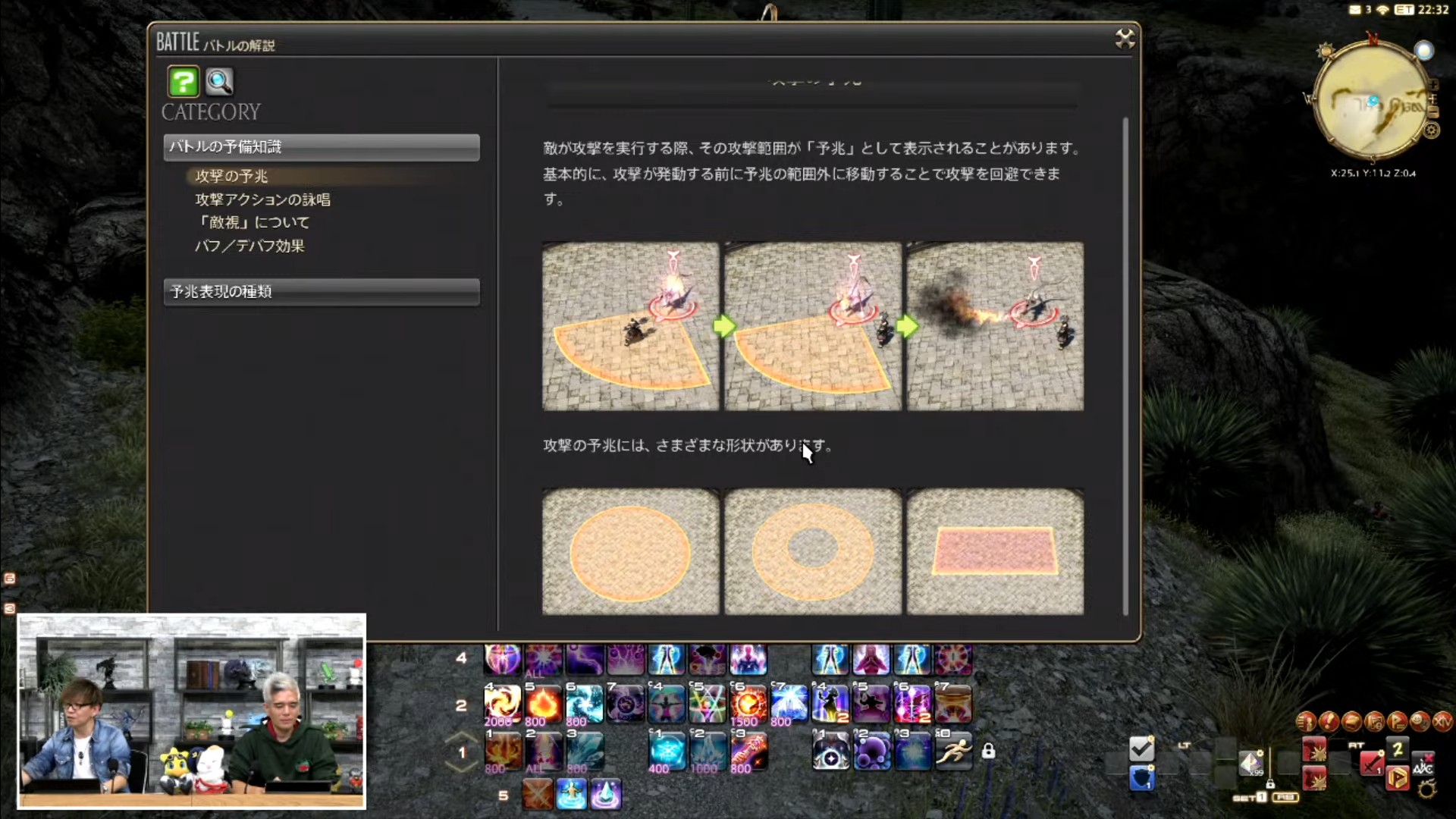
Task: Click the crystal item icon showing x99
Action: (x=1251, y=762)
